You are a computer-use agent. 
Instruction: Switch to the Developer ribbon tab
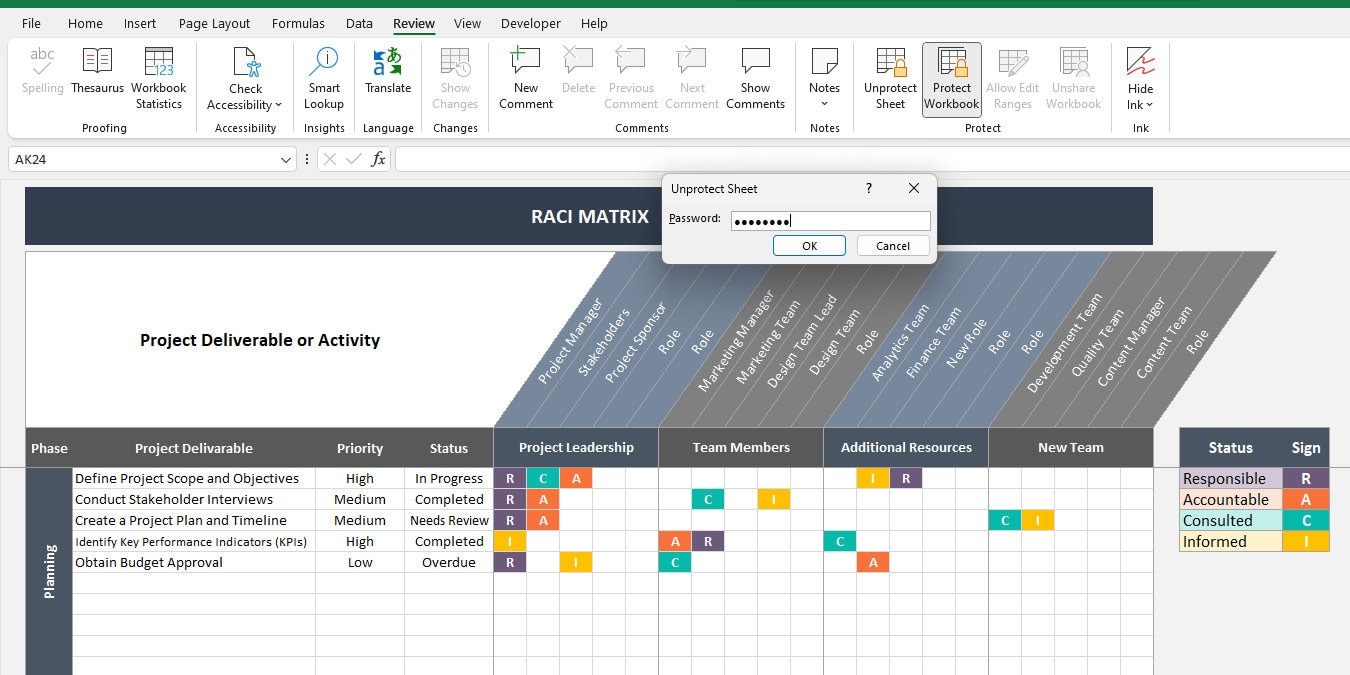pyautogui.click(x=530, y=23)
